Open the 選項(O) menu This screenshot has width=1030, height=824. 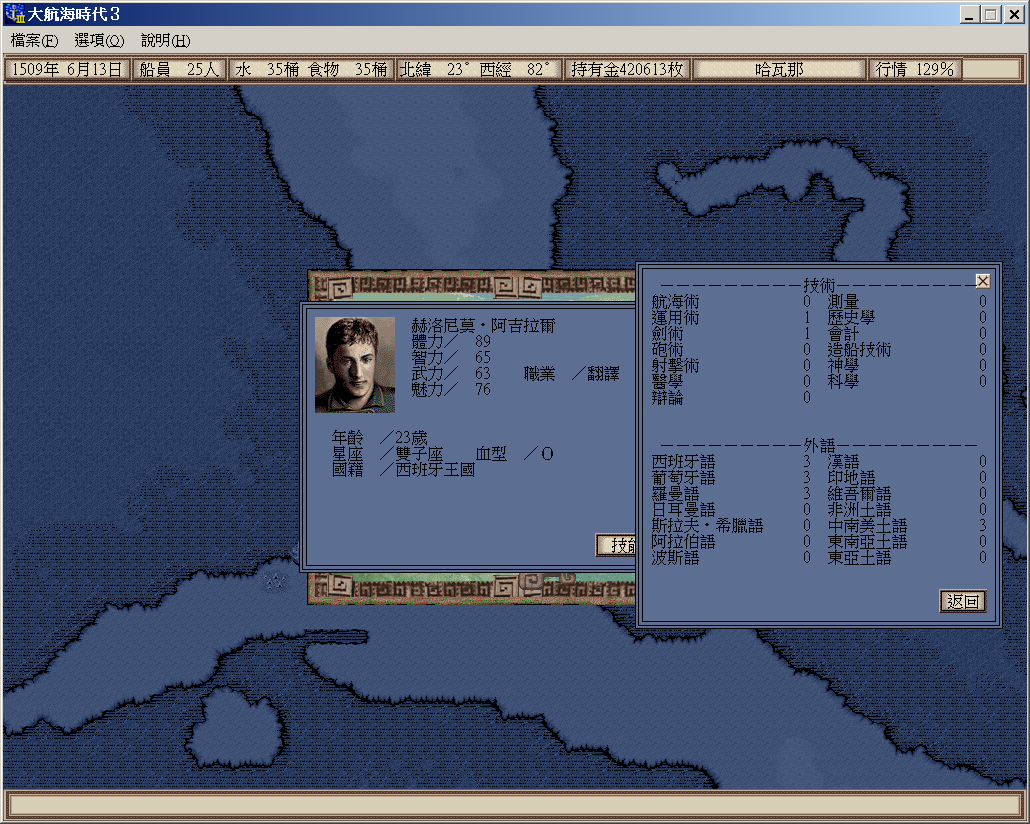(99, 41)
